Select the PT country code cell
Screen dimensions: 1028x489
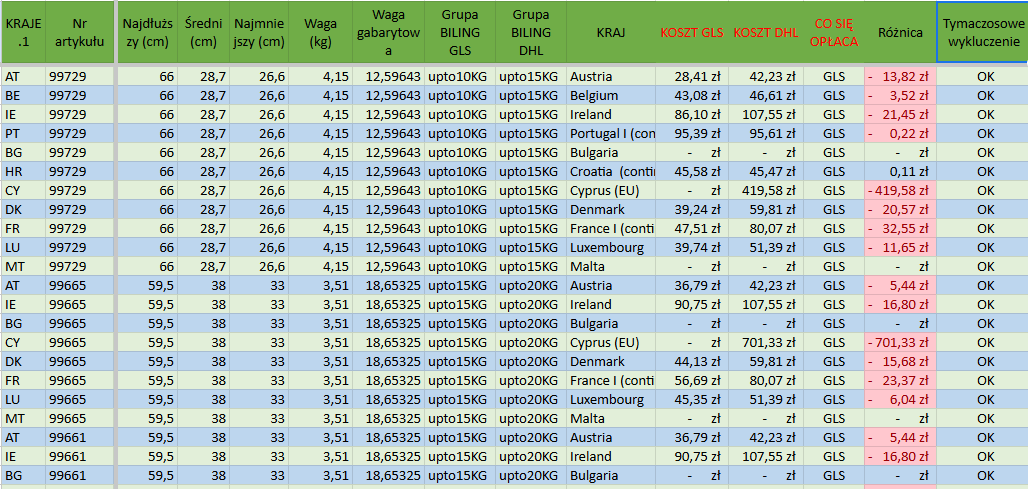tap(22, 133)
